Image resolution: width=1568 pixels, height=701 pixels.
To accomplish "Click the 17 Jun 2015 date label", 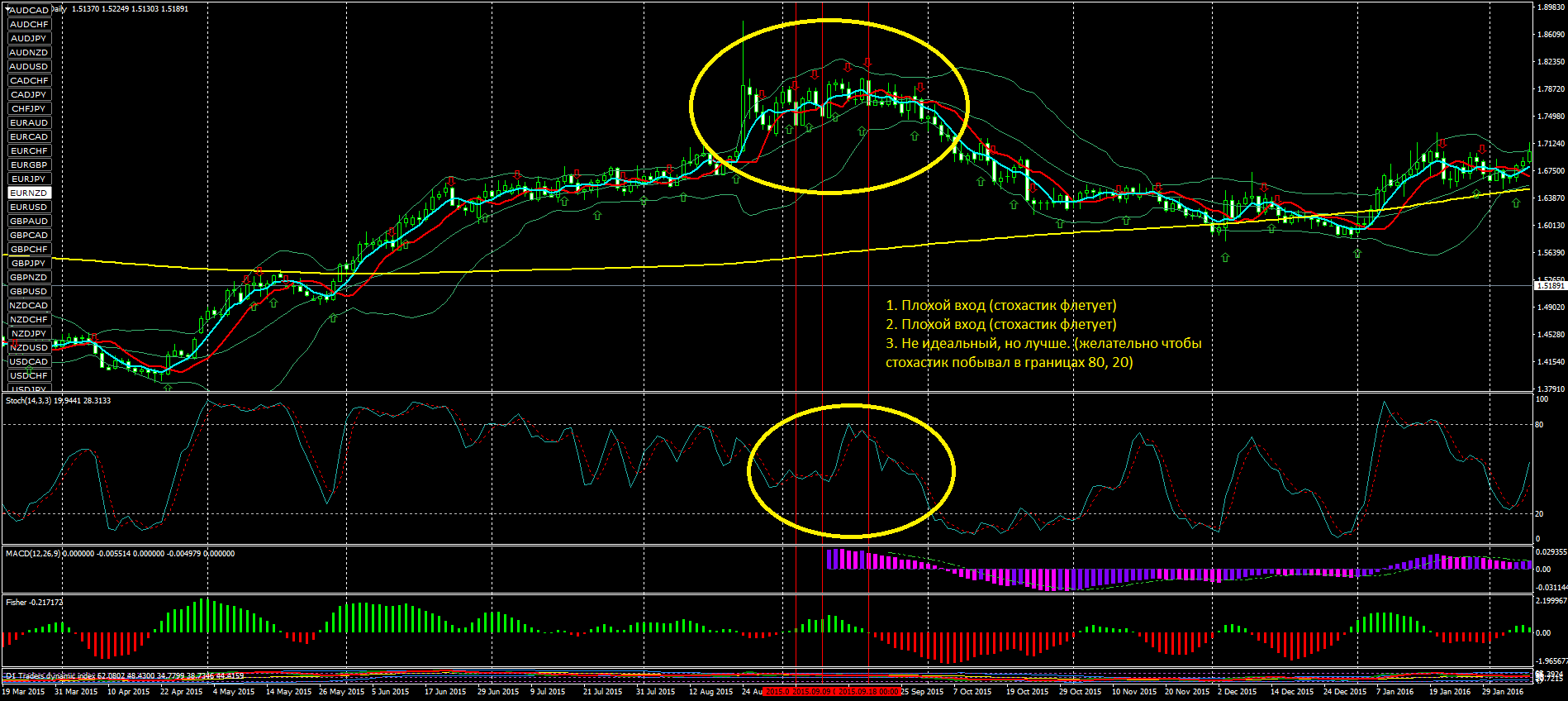I will pyautogui.click(x=445, y=691).
